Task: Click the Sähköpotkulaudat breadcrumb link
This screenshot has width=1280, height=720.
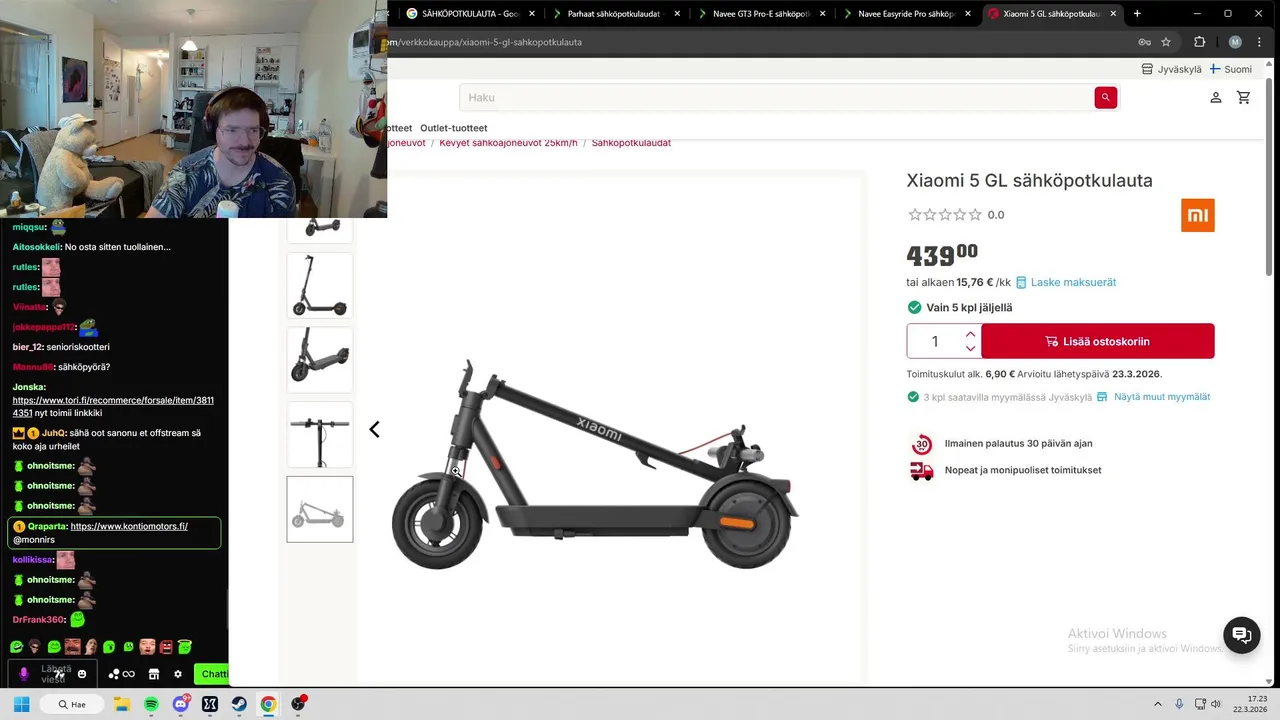Action: [x=631, y=143]
